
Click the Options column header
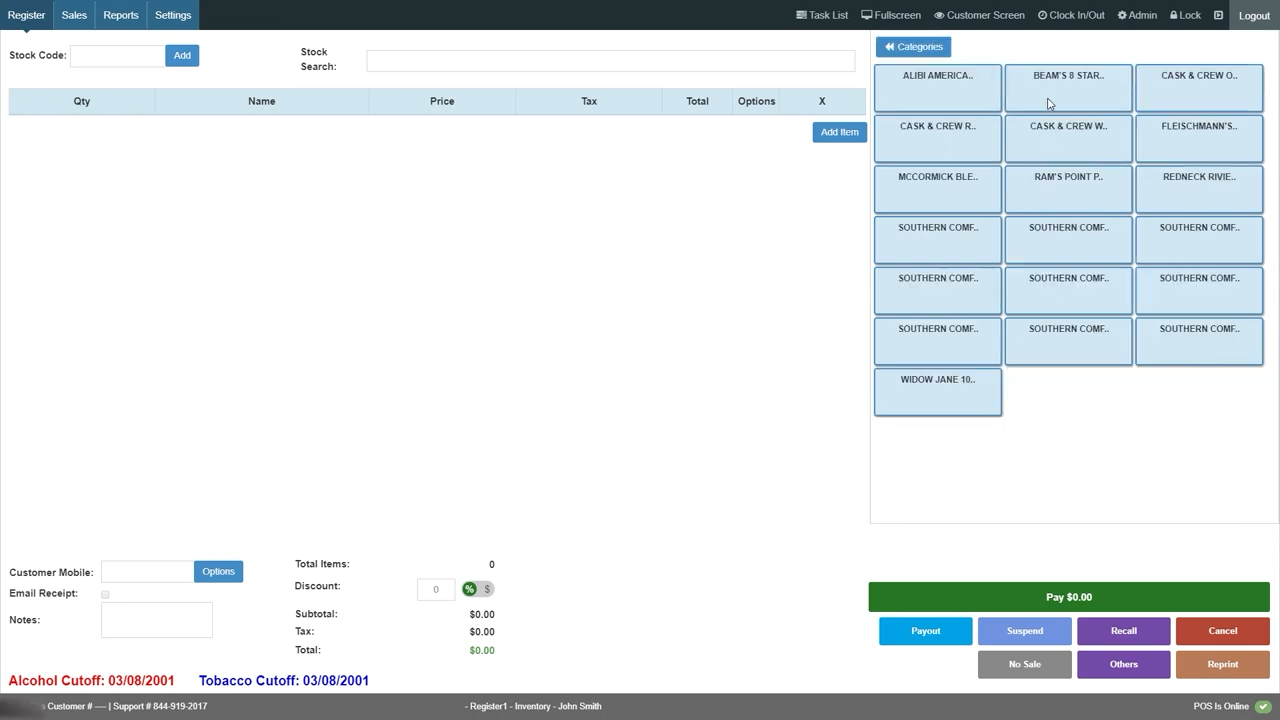[756, 101]
